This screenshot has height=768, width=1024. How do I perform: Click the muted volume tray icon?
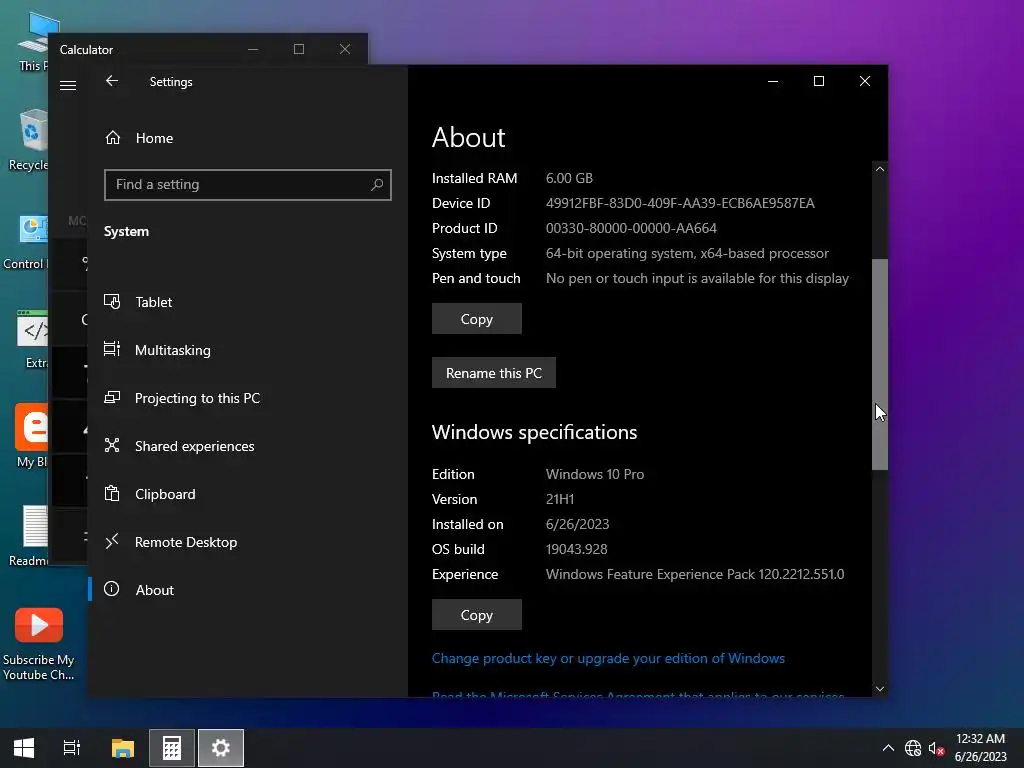point(936,748)
